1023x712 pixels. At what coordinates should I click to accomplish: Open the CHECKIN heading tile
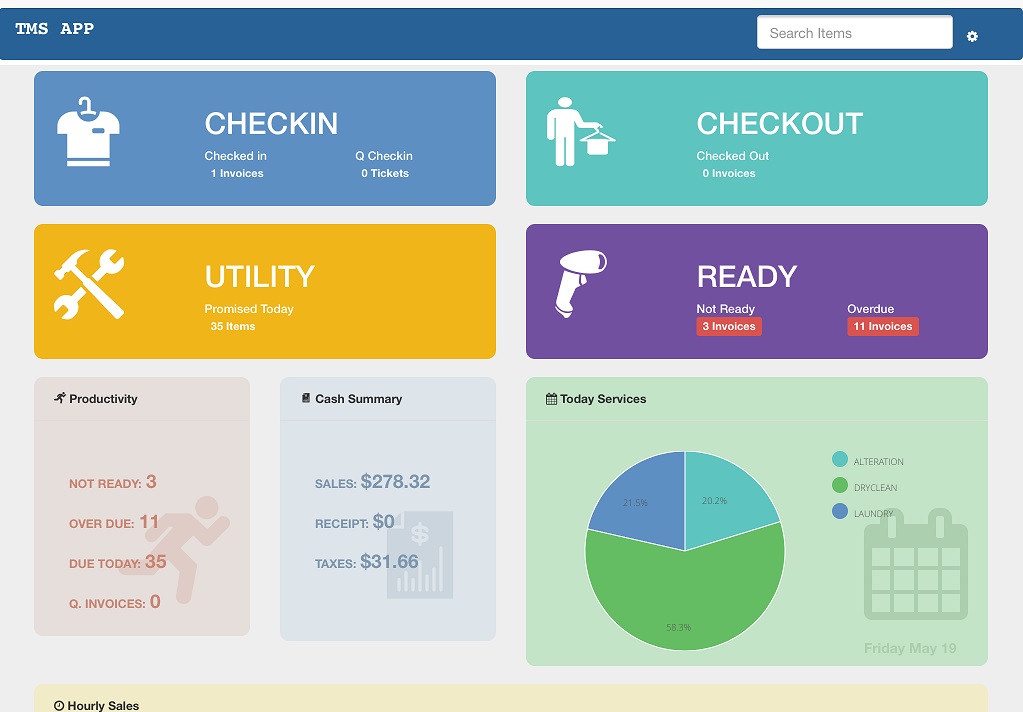pyautogui.click(x=271, y=123)
